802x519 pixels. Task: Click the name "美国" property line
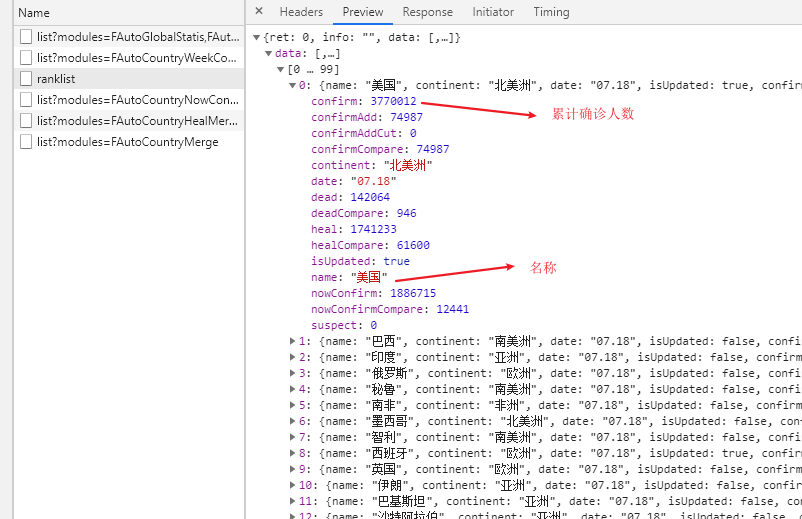tap(349, 277)
